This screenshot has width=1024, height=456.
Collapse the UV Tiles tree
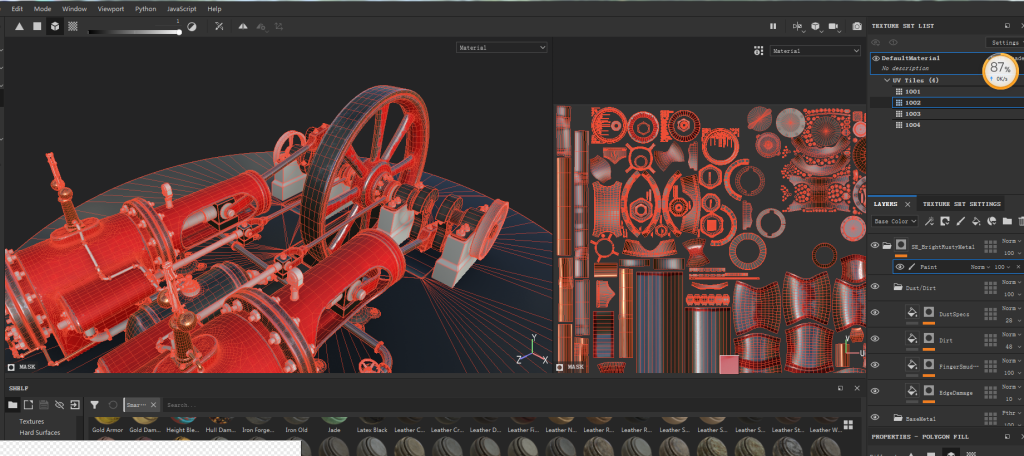click(888, 80)
